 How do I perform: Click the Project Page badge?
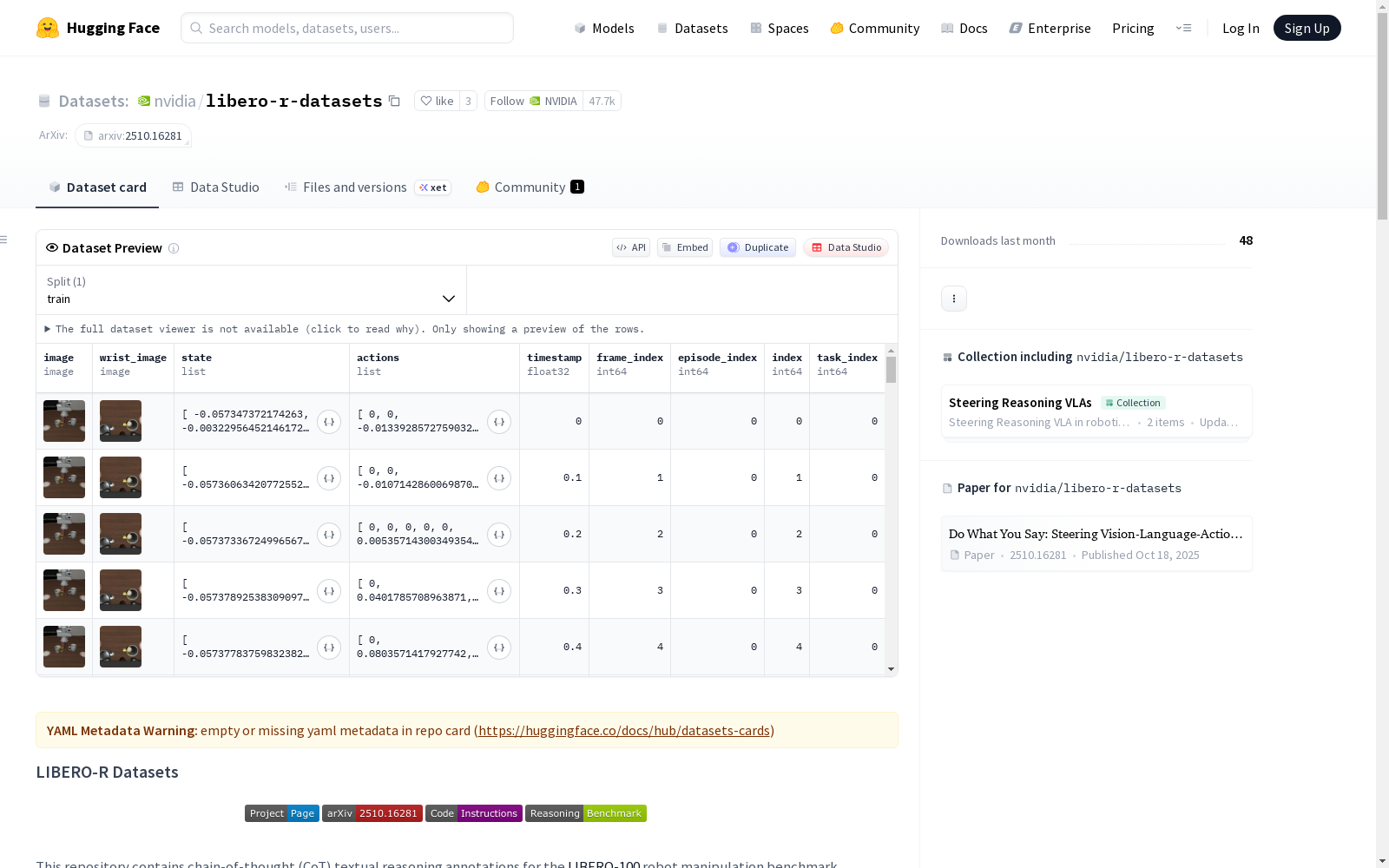pos(282,813)
